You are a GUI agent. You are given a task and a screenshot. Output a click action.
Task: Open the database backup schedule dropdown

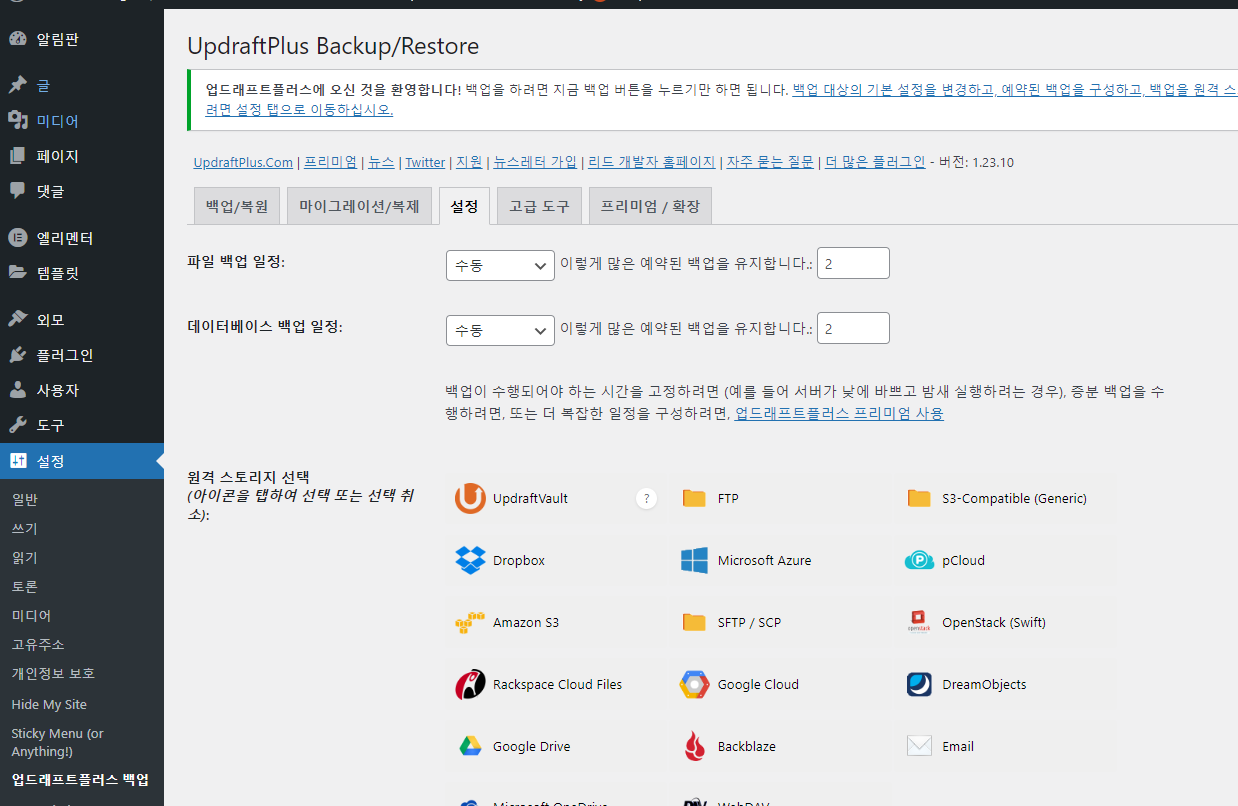pos(500,330)
